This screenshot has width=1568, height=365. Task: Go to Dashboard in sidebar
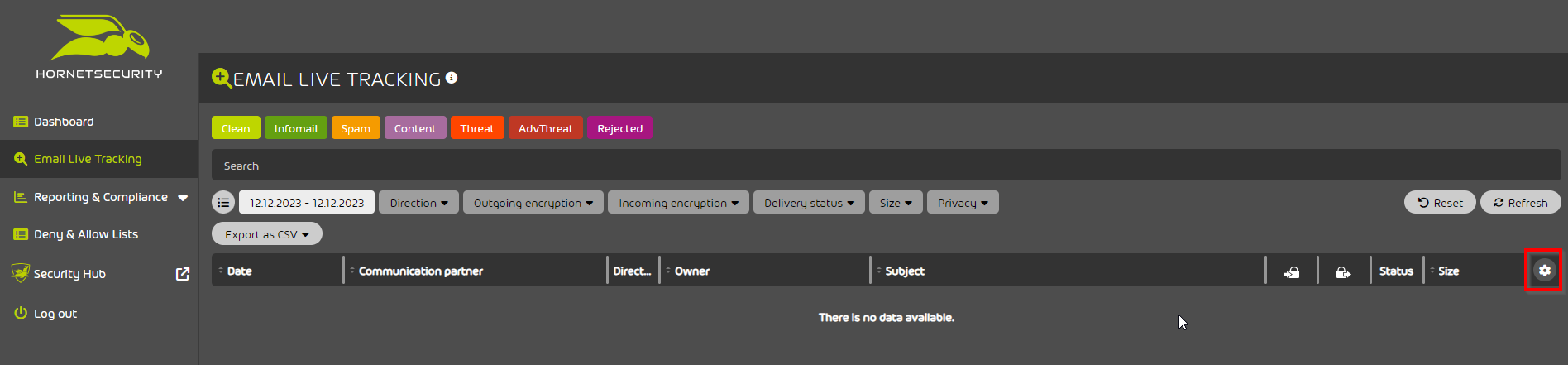click(64, 122)
